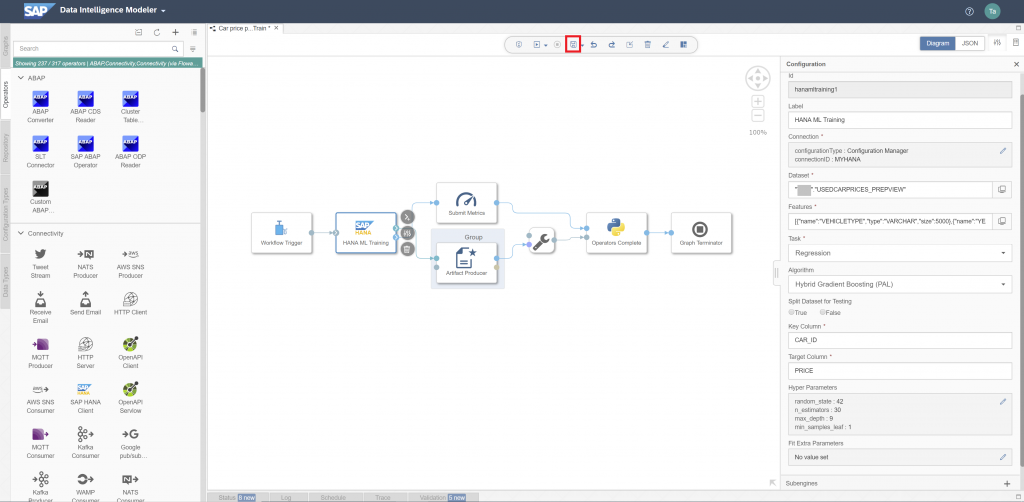
Task: Select False for Split Dataset
Action: pyautogui.click(x=823, y=313)
